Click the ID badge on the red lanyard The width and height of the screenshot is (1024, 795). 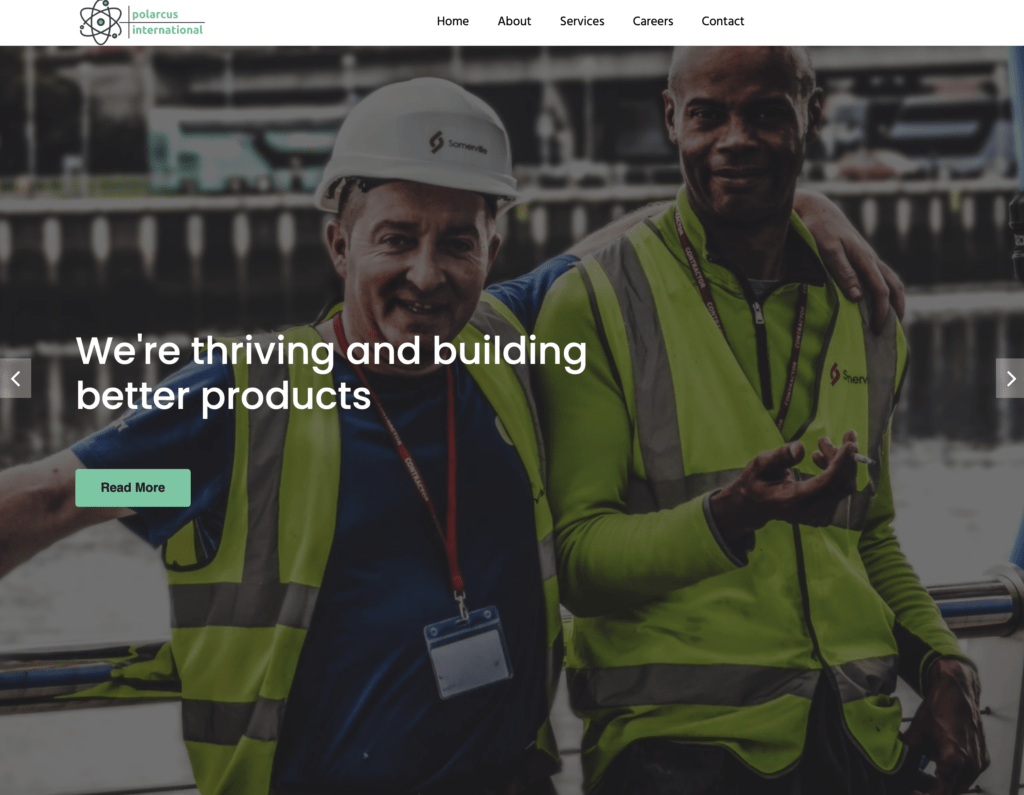pyautogui.click(x=468, y=651)
